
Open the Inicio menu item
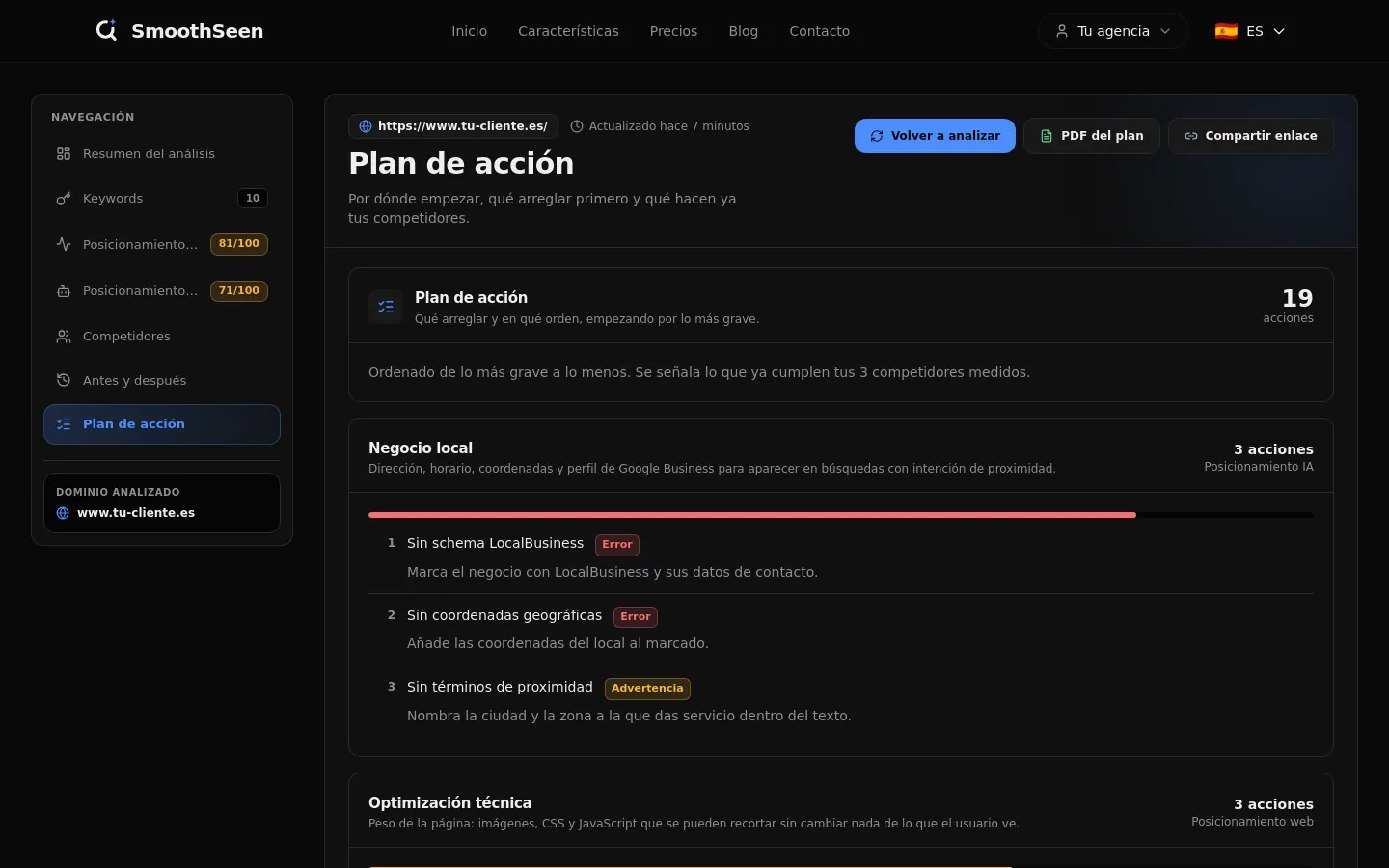click(x=469, y=31)
